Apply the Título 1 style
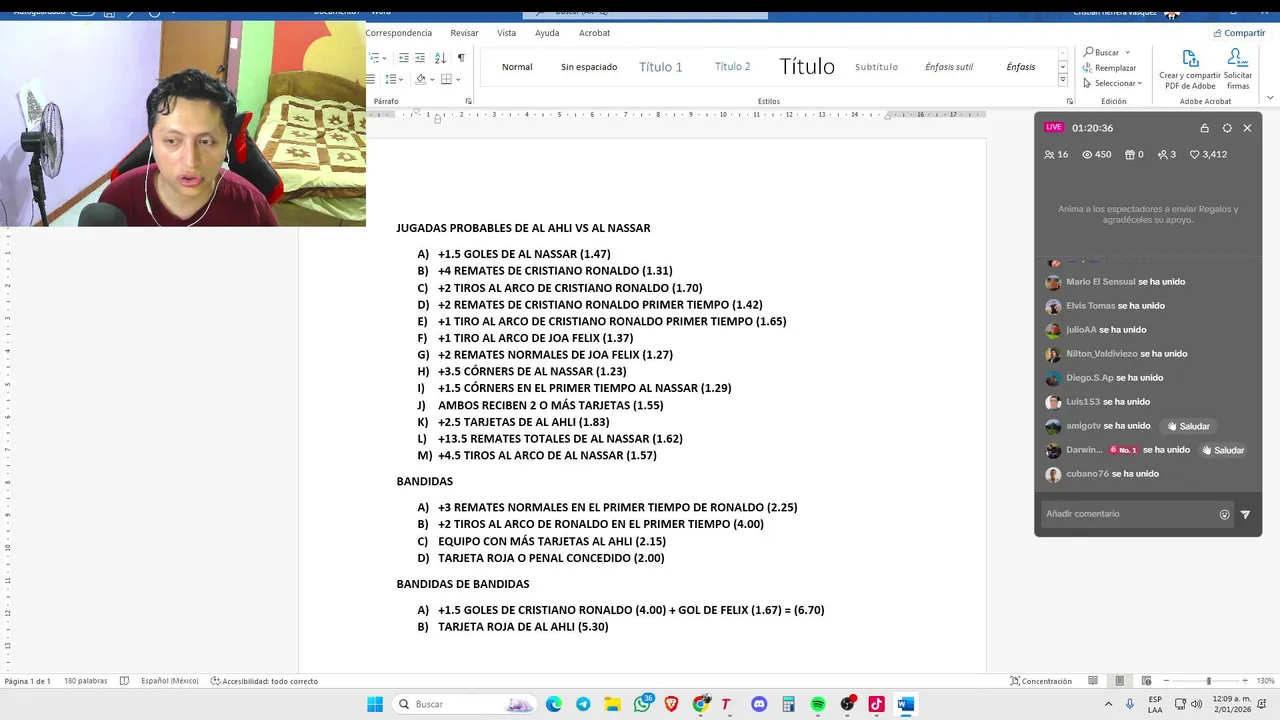The height and width of the screenshot is (720, 1280). click(x=661, y=67)
